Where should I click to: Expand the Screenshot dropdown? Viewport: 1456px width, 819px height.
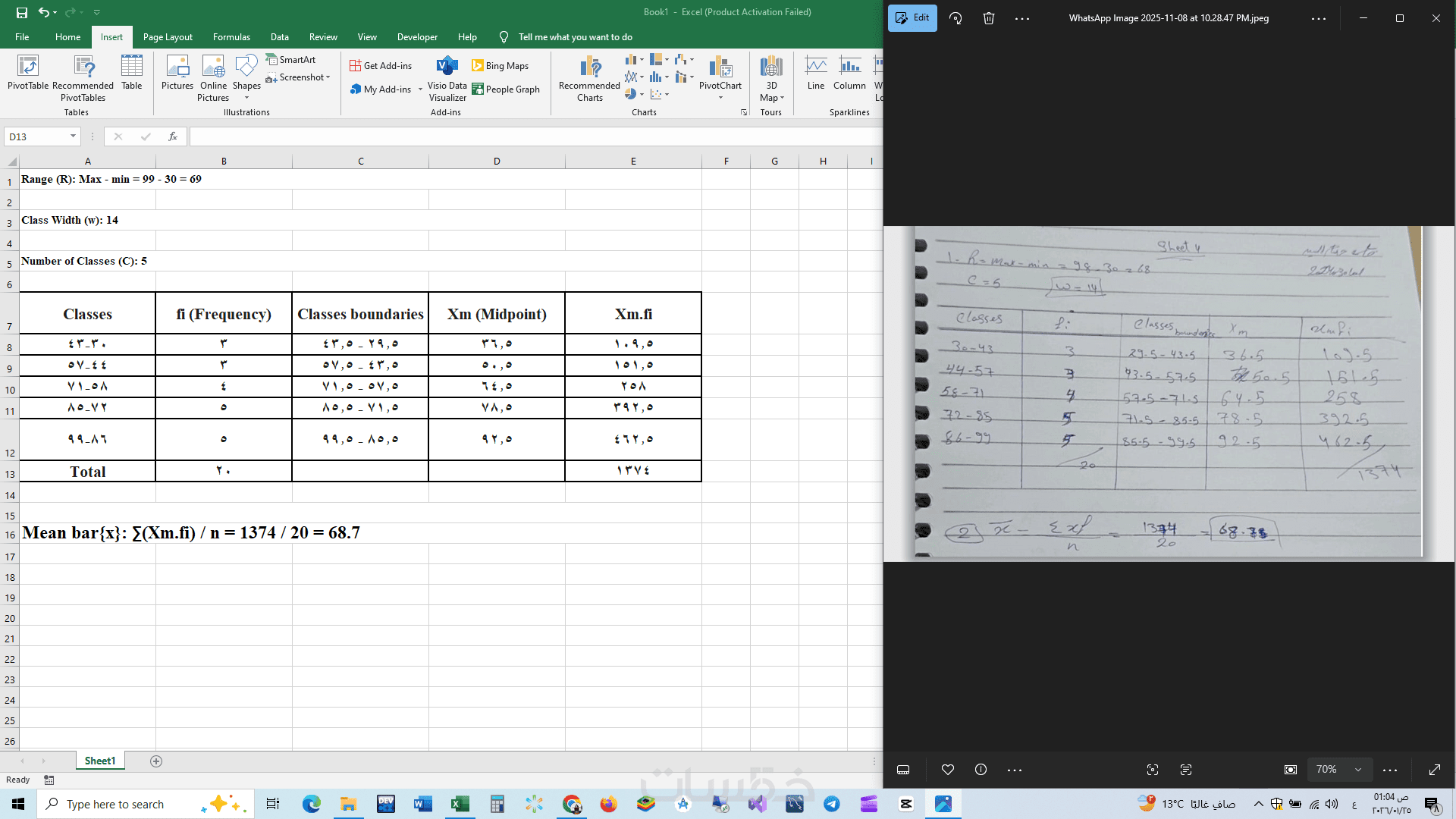pyautogui.click(x=328, y=77)
